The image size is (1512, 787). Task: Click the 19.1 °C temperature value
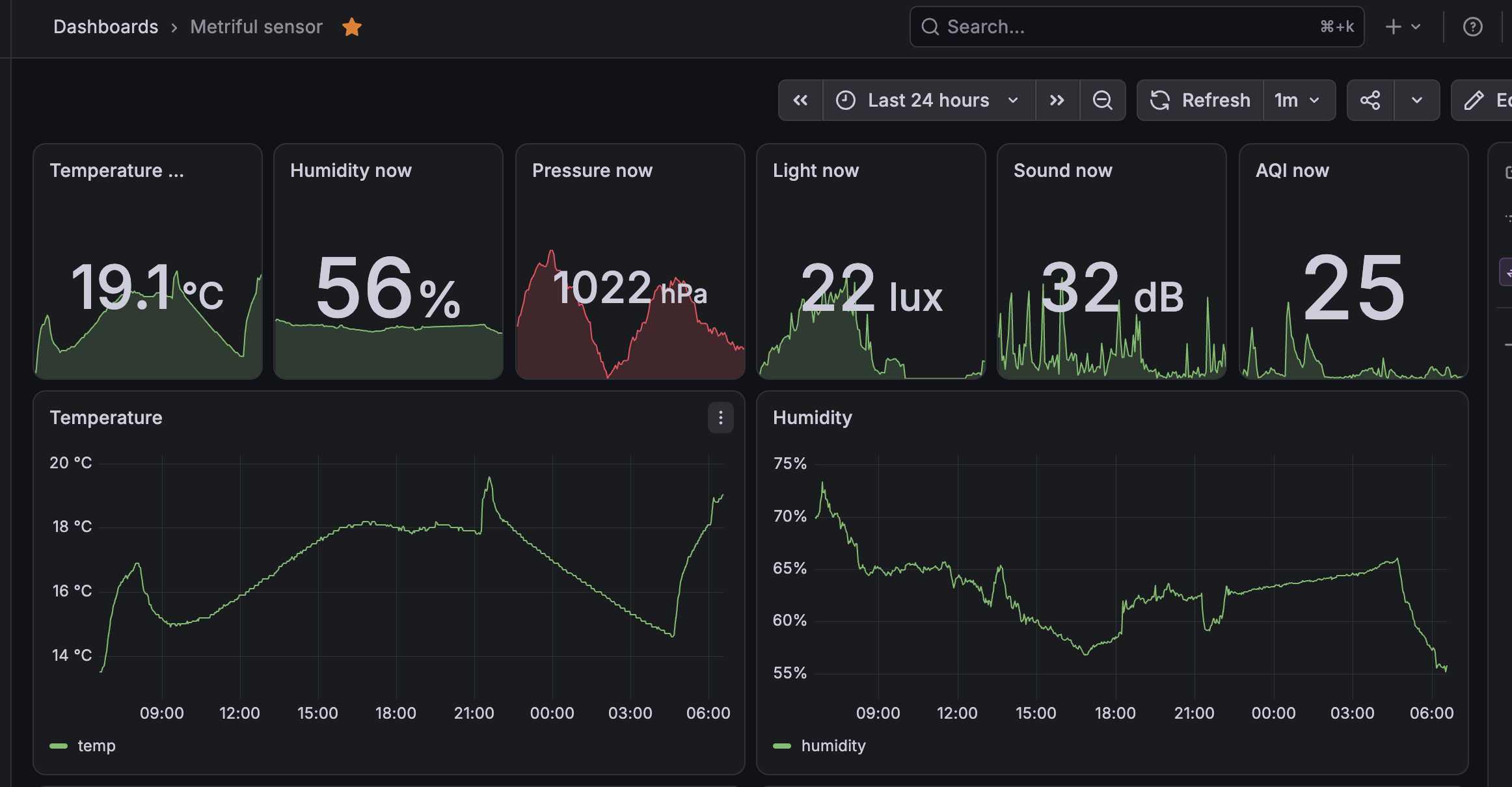coord(147,287)
